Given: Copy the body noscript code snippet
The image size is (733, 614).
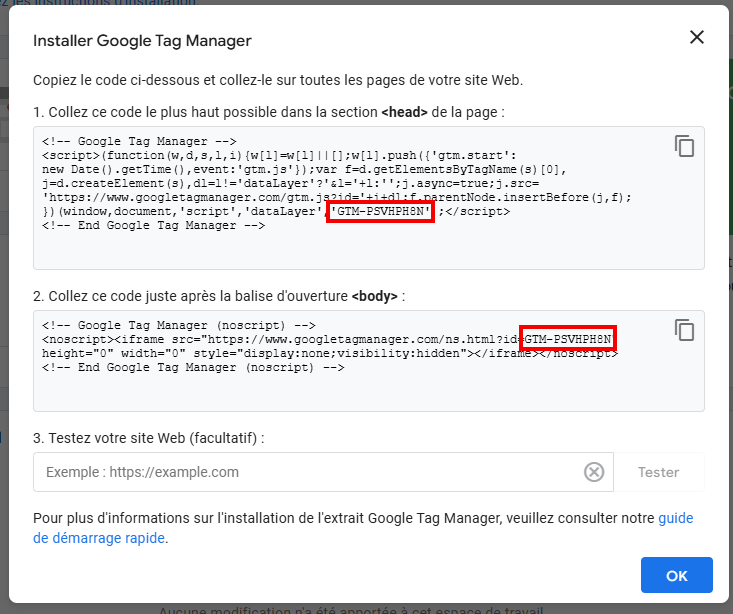Looking at the screenshot, I should tap(684, 330).
